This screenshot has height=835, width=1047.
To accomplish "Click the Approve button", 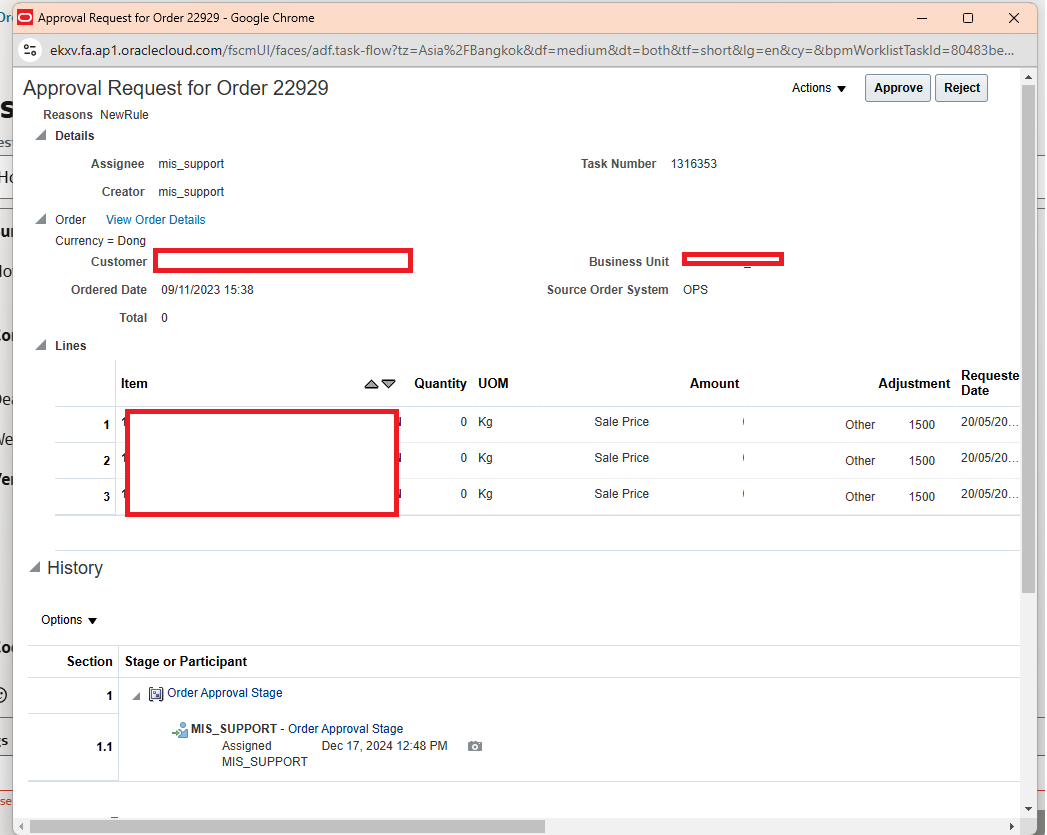I will pyautogui.click(x=897, y=88).
